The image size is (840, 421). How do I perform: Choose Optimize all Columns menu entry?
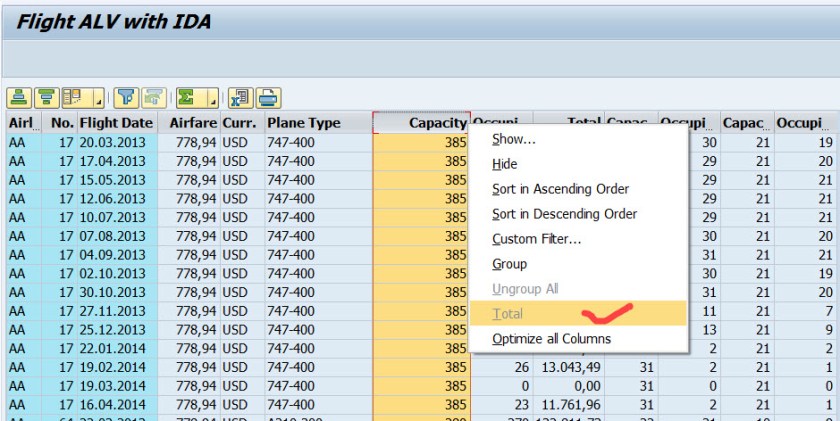551,339
